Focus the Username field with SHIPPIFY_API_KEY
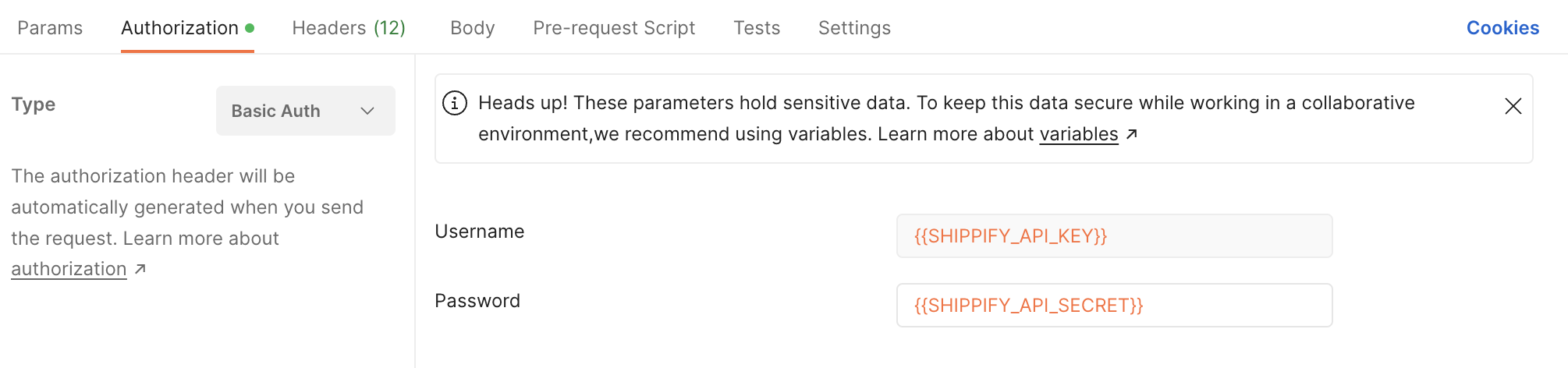Viewport: 1568px width, 368px height. (1114, 236)
